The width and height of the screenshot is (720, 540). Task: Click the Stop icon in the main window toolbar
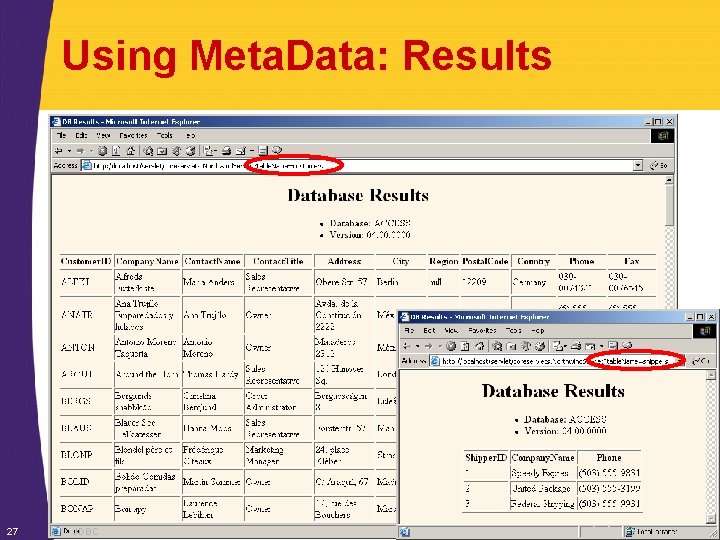[102, 151]
